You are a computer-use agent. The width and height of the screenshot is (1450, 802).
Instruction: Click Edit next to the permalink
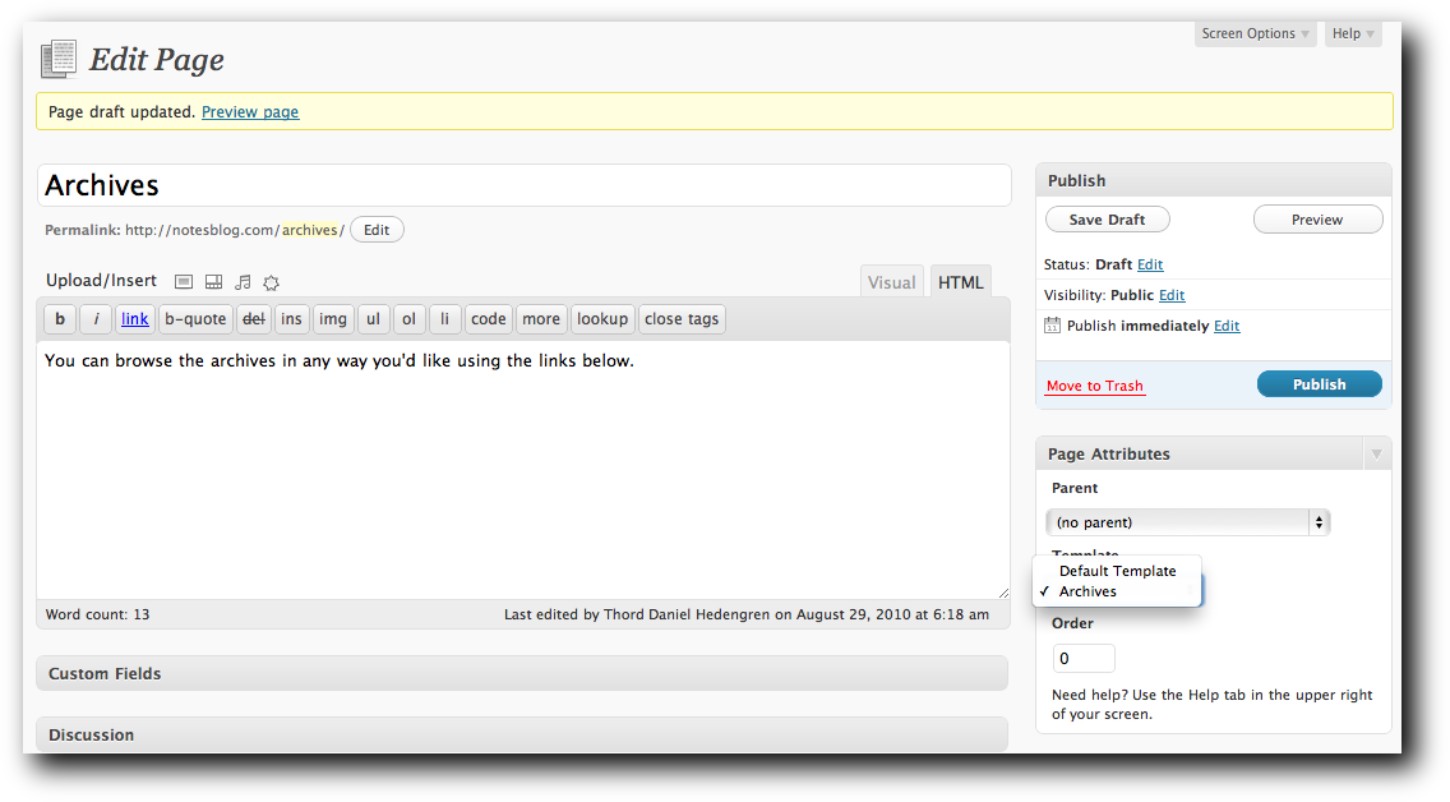377,230
